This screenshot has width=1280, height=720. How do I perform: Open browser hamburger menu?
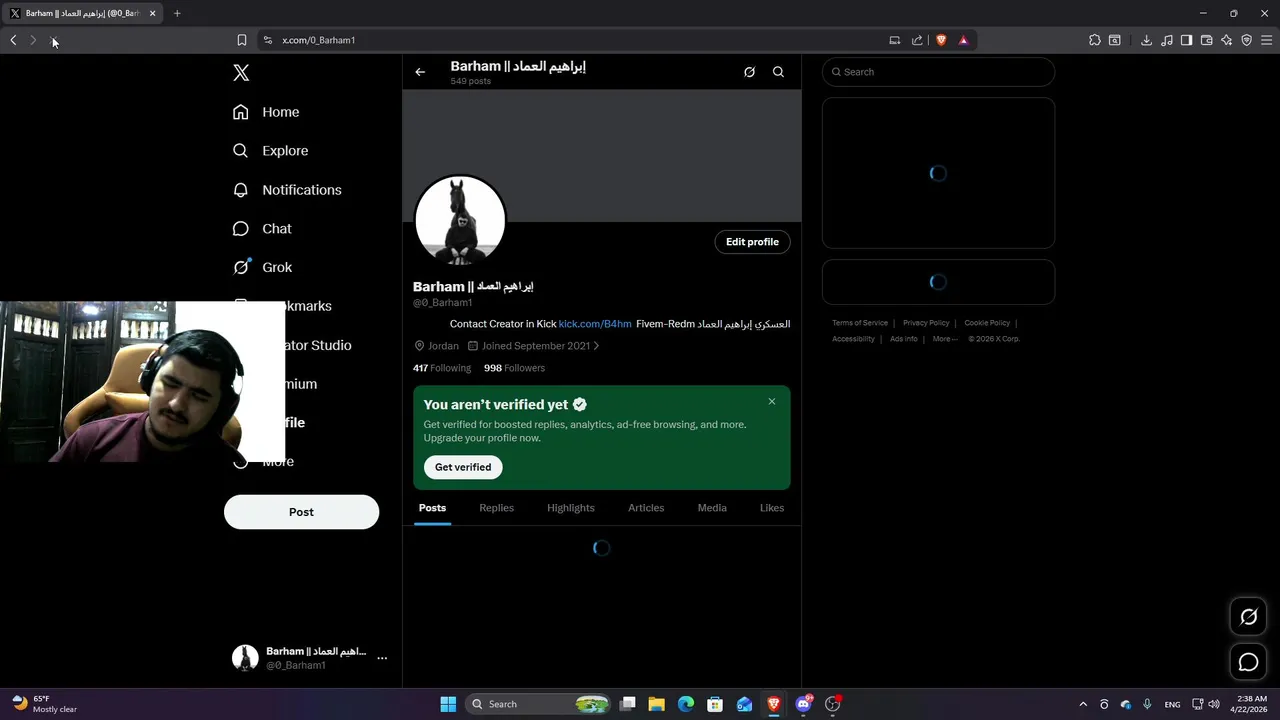1267,40
